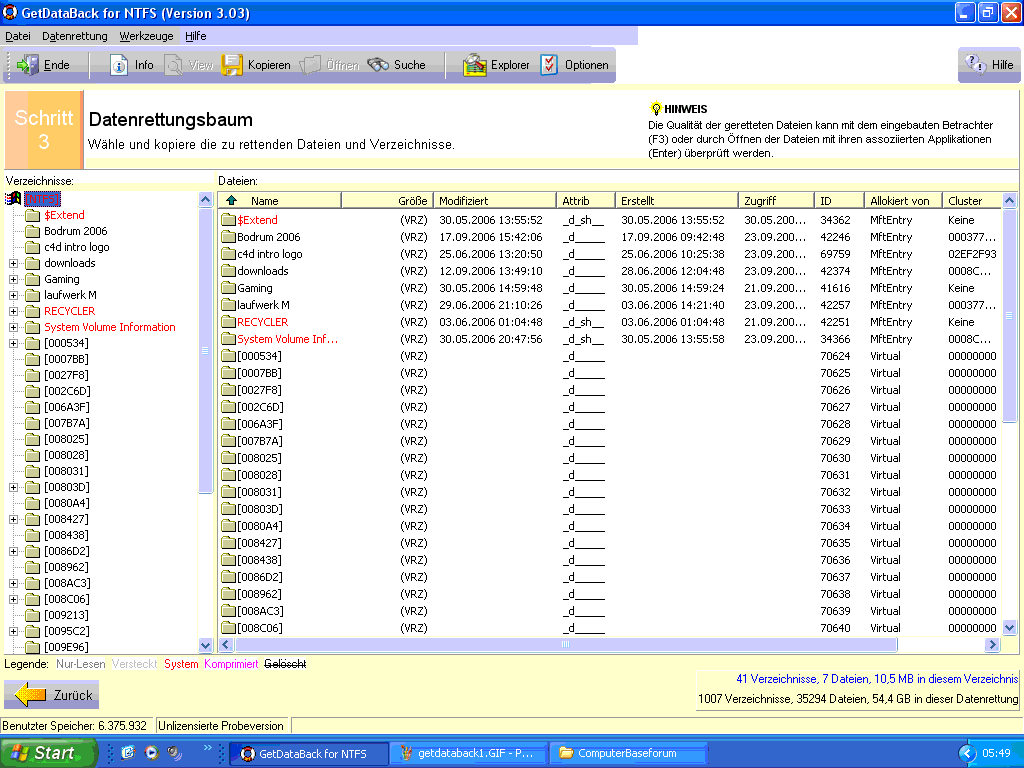Click the GetDataBack icon in title bar
The height and width of the screenshot is (768, 1024).
10,12
